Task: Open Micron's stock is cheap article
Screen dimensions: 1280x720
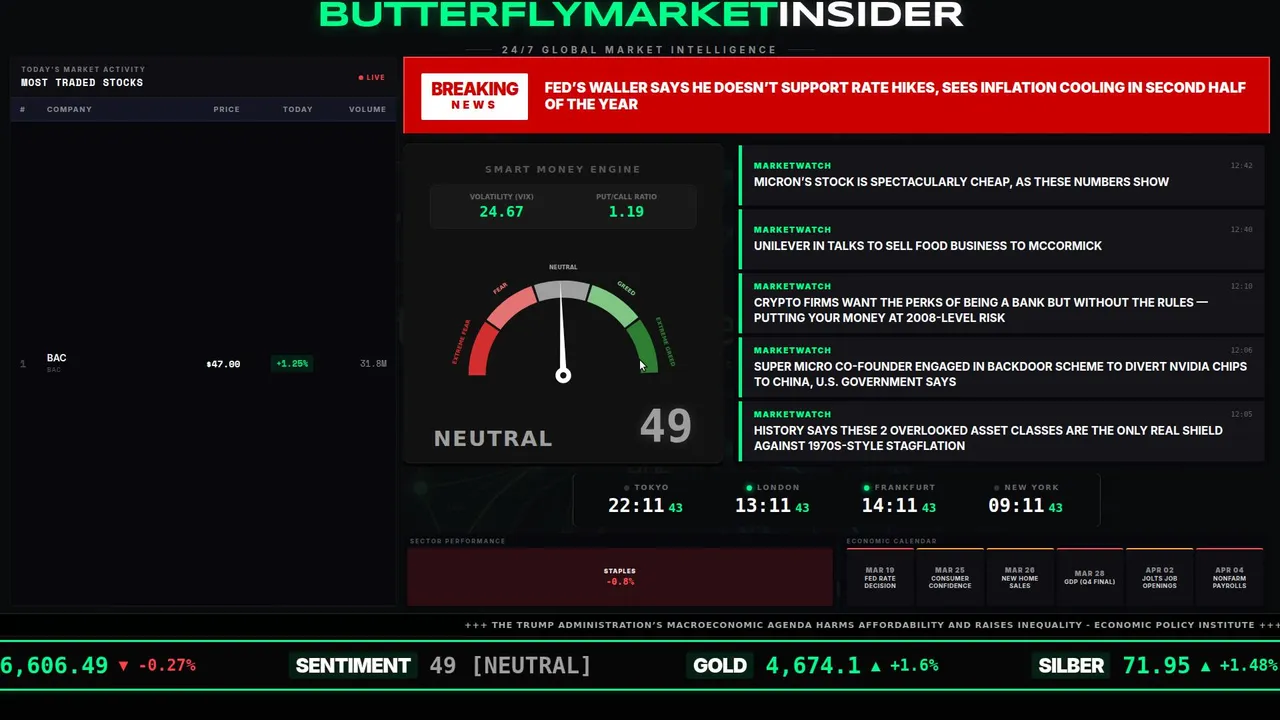Action: (961, 182)
